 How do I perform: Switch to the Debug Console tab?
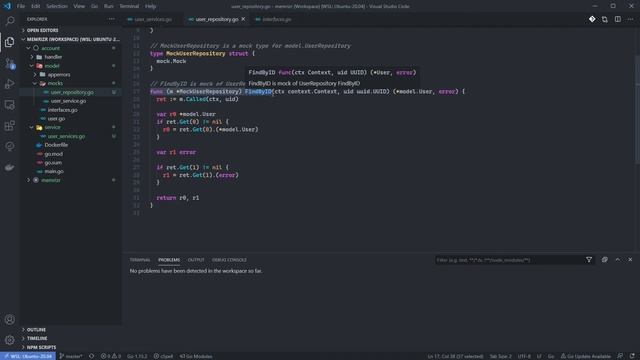click(229, 260)
